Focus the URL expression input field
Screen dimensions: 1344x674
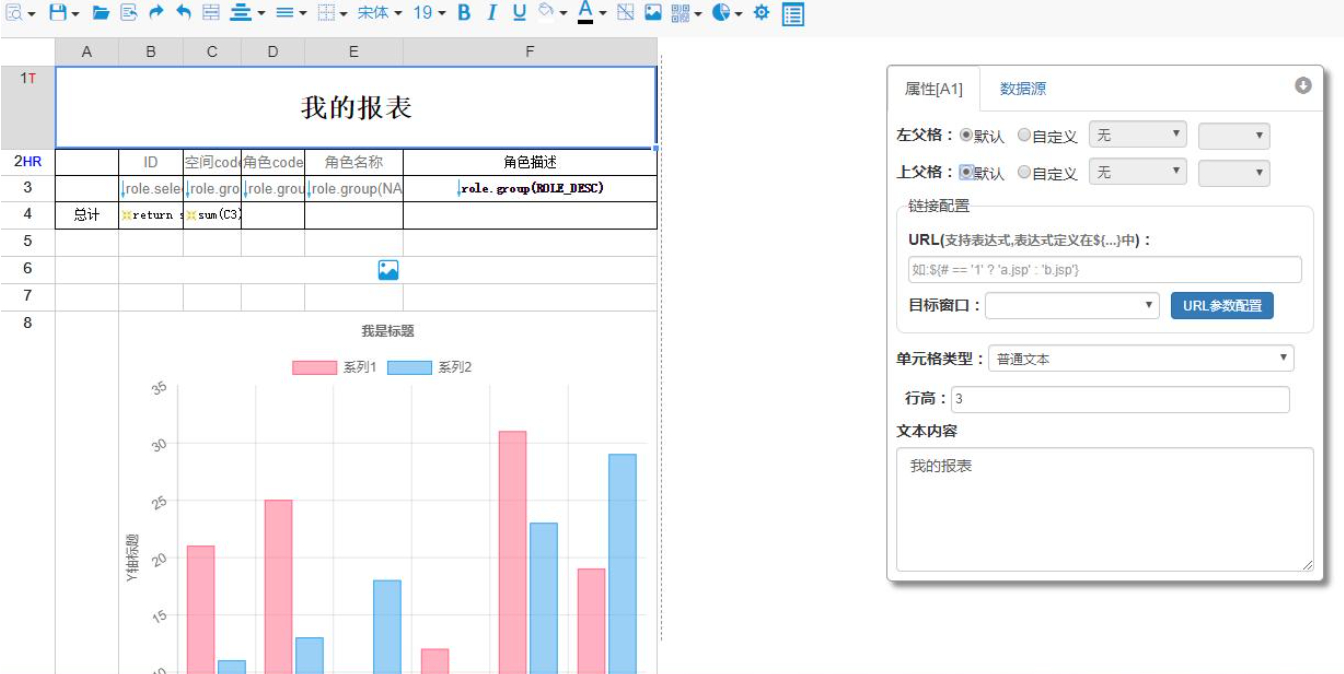point(1105,270)
